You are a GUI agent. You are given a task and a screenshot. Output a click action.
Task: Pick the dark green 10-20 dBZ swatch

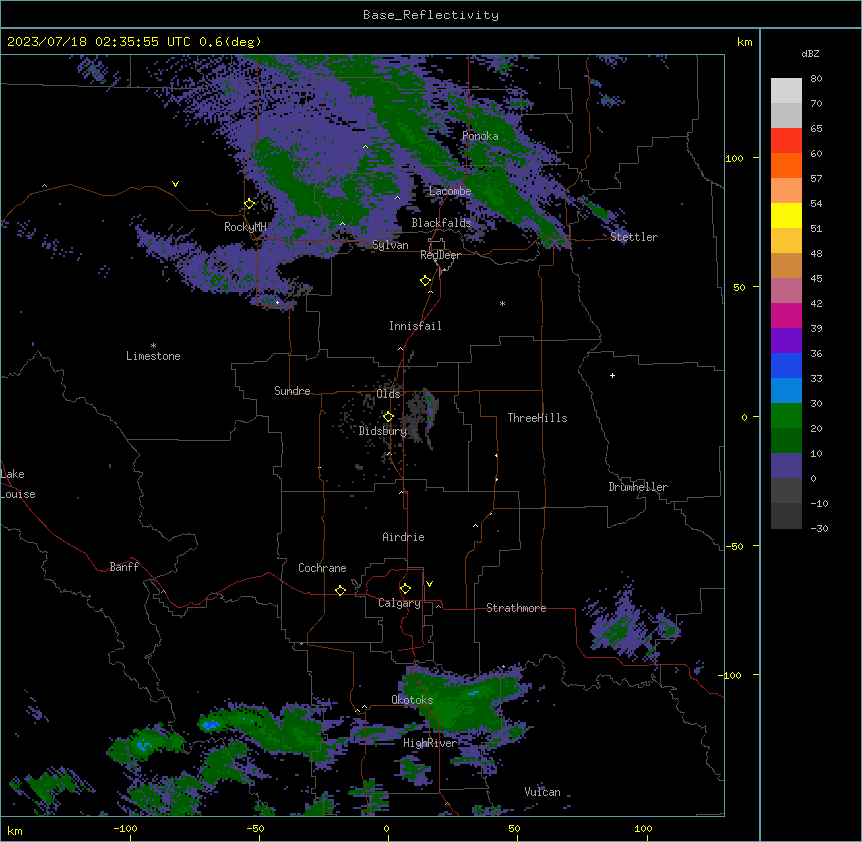(786, 441)
